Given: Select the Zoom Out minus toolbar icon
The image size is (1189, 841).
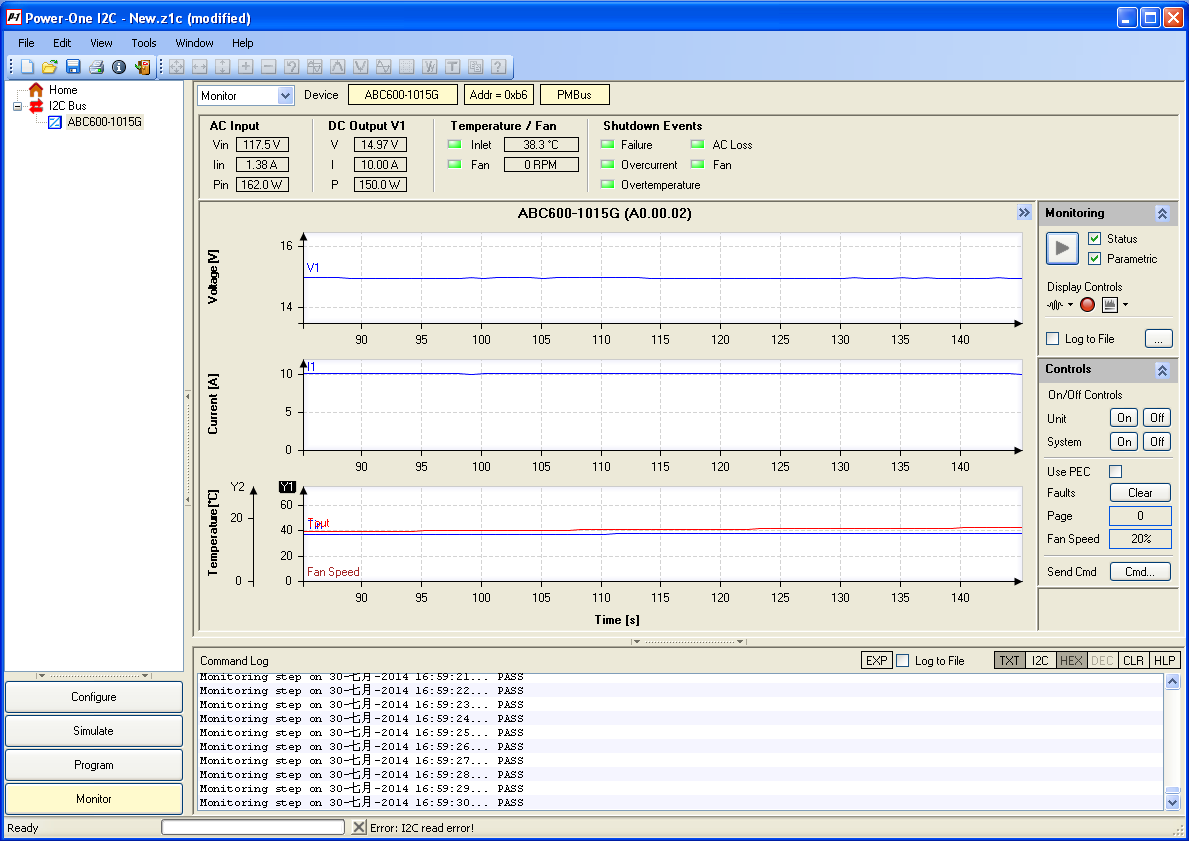Looking at the screenshot, I should point(267,66).
